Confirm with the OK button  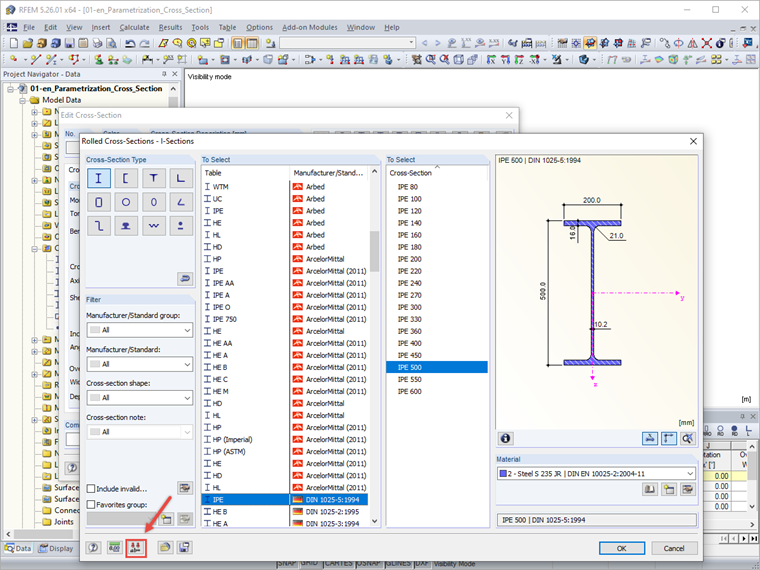[x=622, y=548]
